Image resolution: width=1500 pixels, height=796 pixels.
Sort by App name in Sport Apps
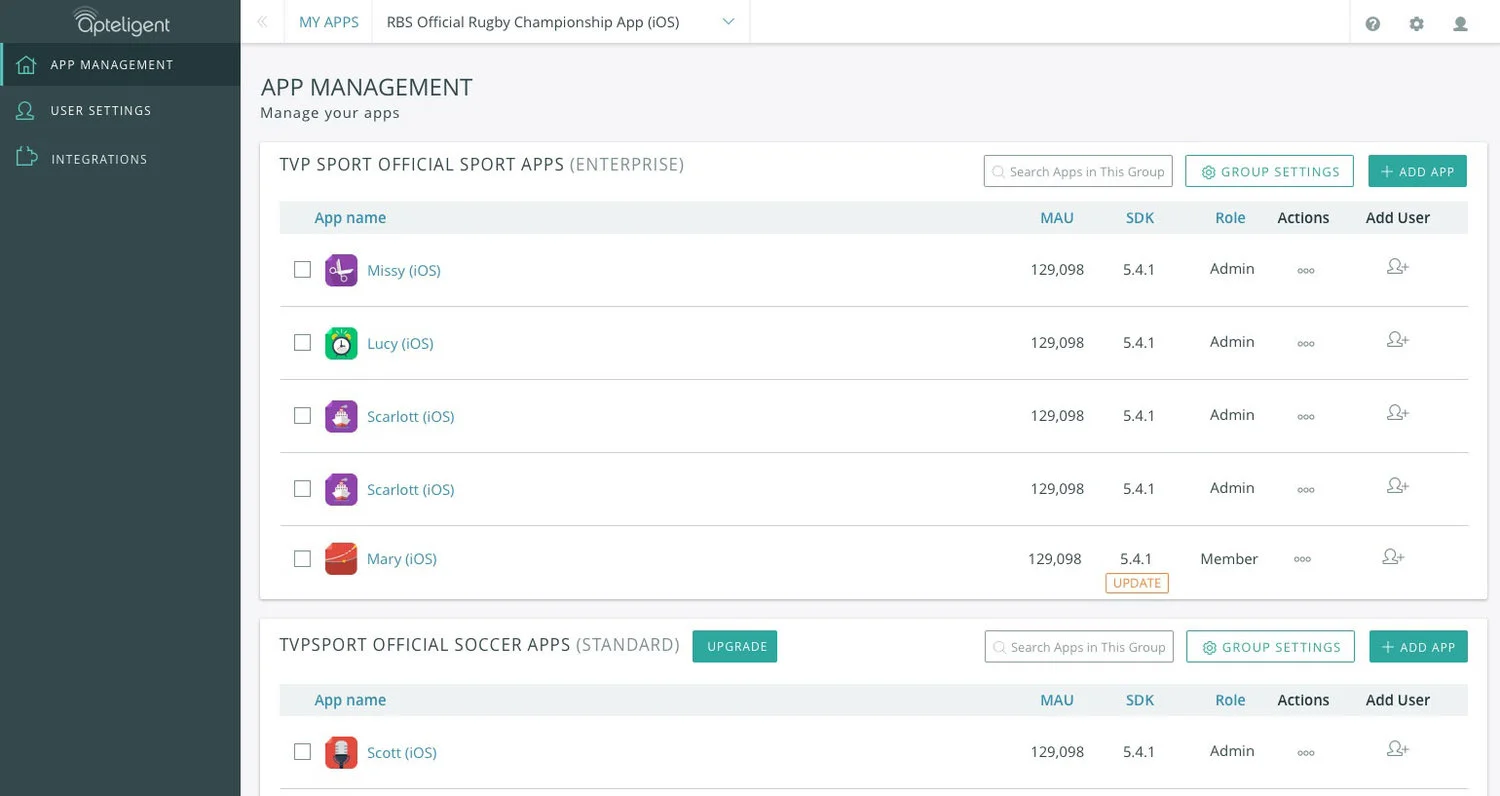(x=350, y=218)
